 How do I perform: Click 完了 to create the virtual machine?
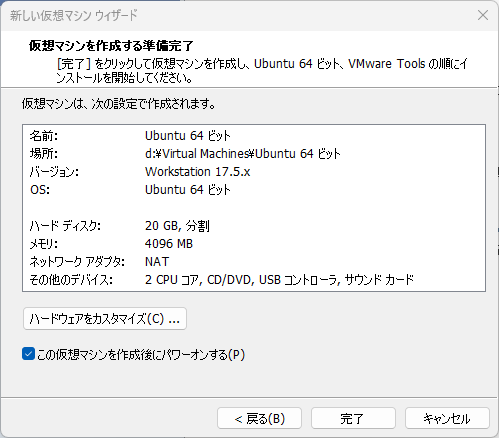point(353,418)
